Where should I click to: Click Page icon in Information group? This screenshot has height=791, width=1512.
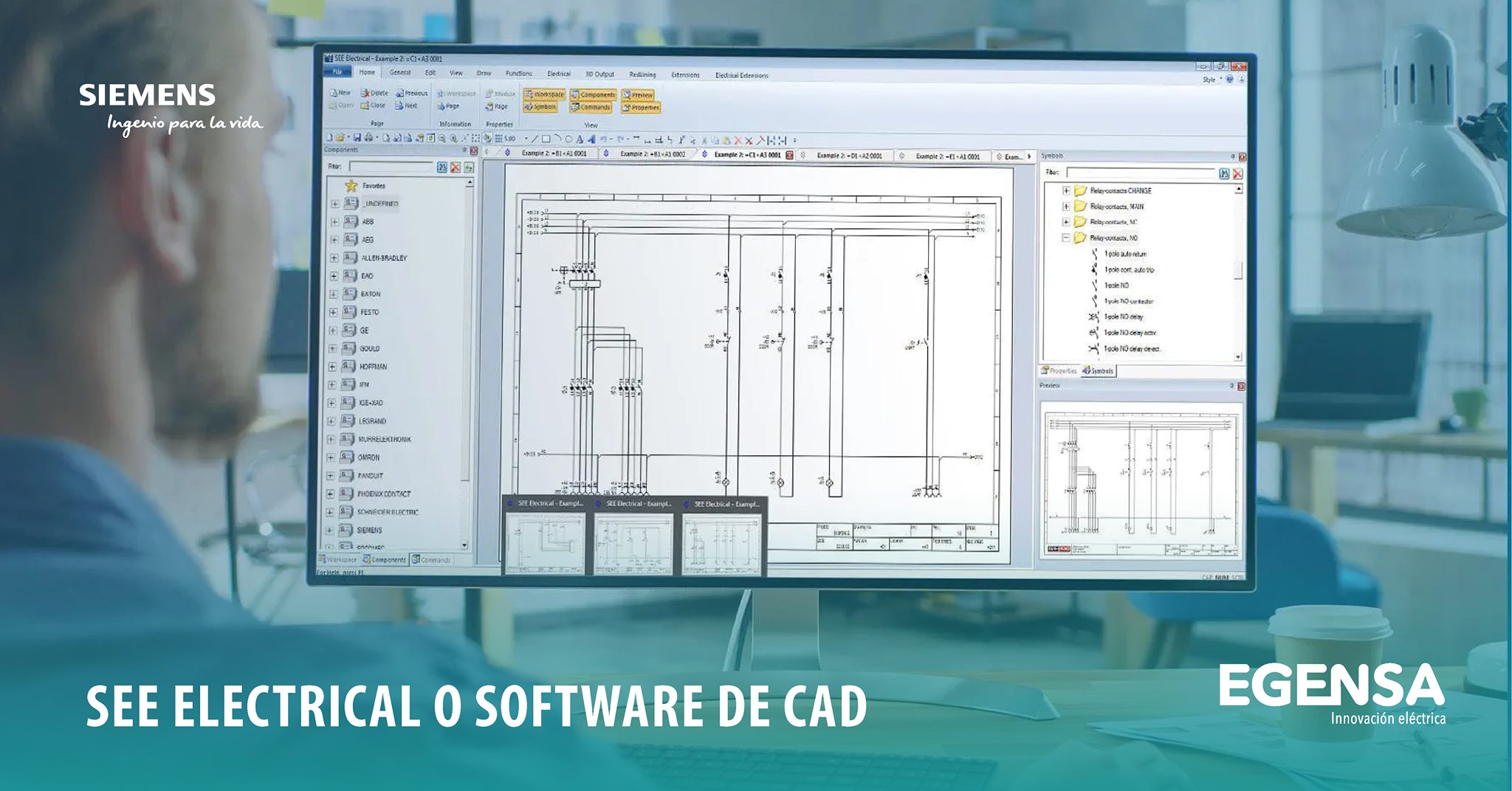pyautogui.click(x=441, y=106)
